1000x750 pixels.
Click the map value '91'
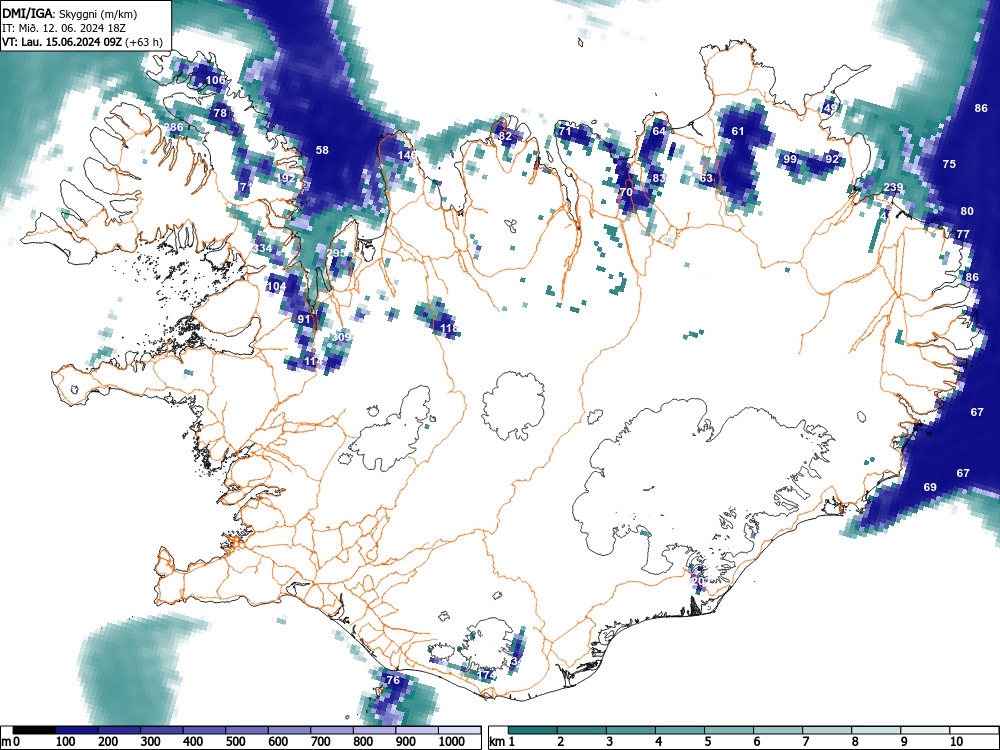tap(304, 320)
